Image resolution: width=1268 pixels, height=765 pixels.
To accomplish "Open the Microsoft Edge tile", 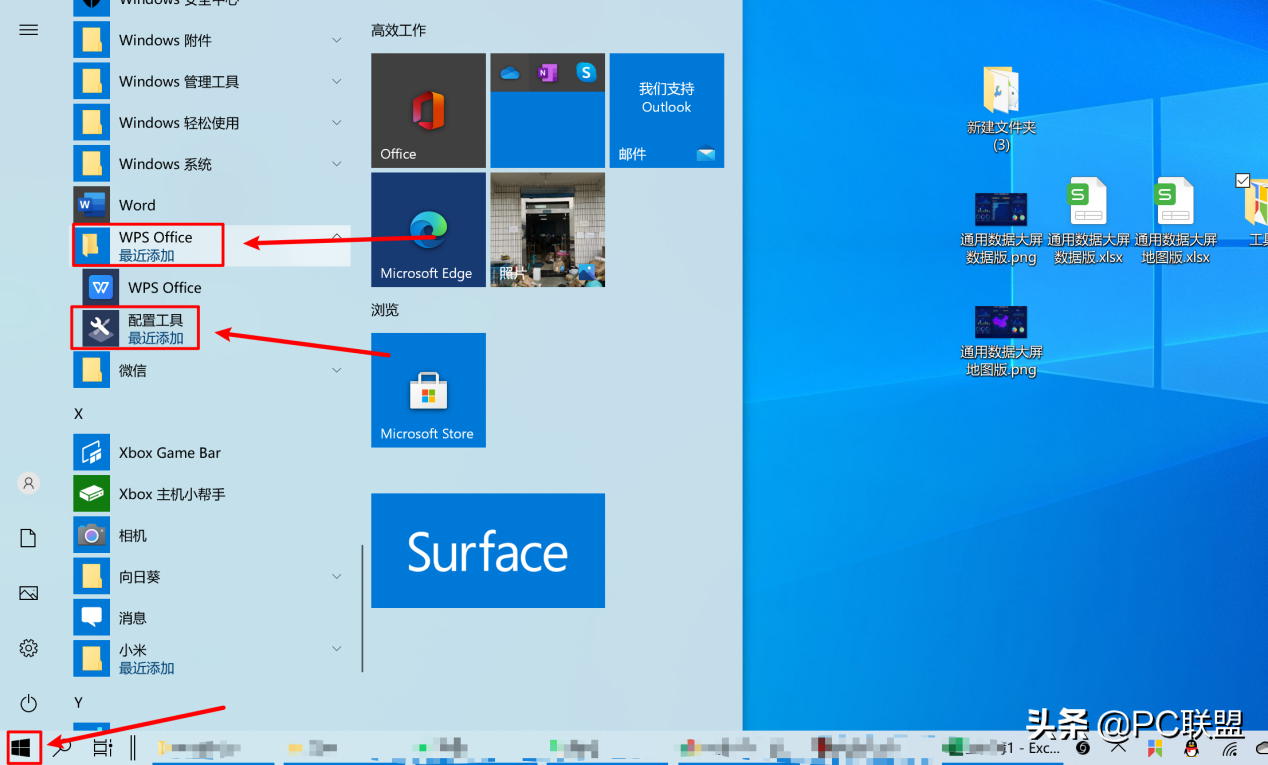I will click(x=428, y=229).
